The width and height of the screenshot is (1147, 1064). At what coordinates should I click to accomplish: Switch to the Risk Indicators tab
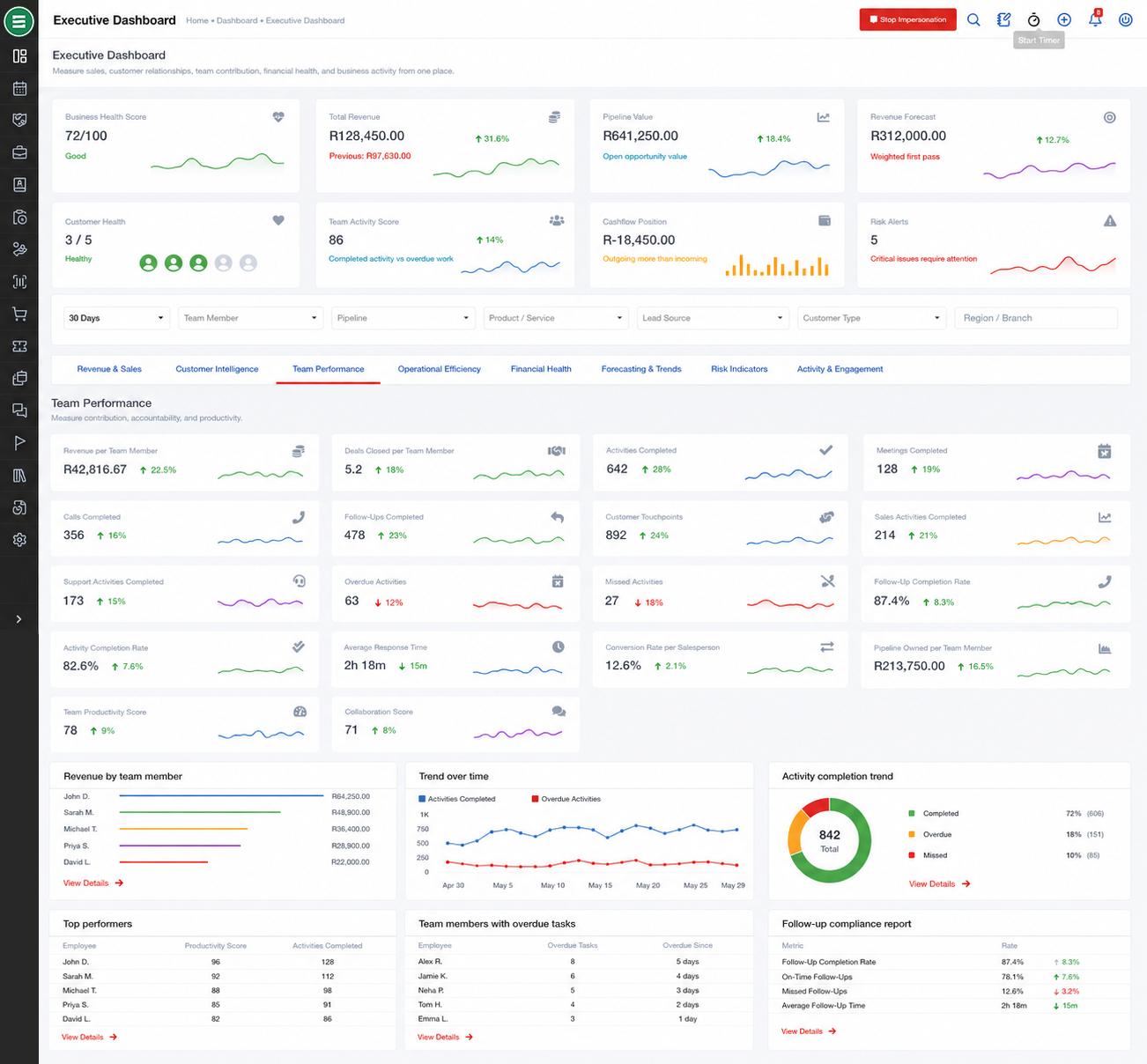(739, 369)
